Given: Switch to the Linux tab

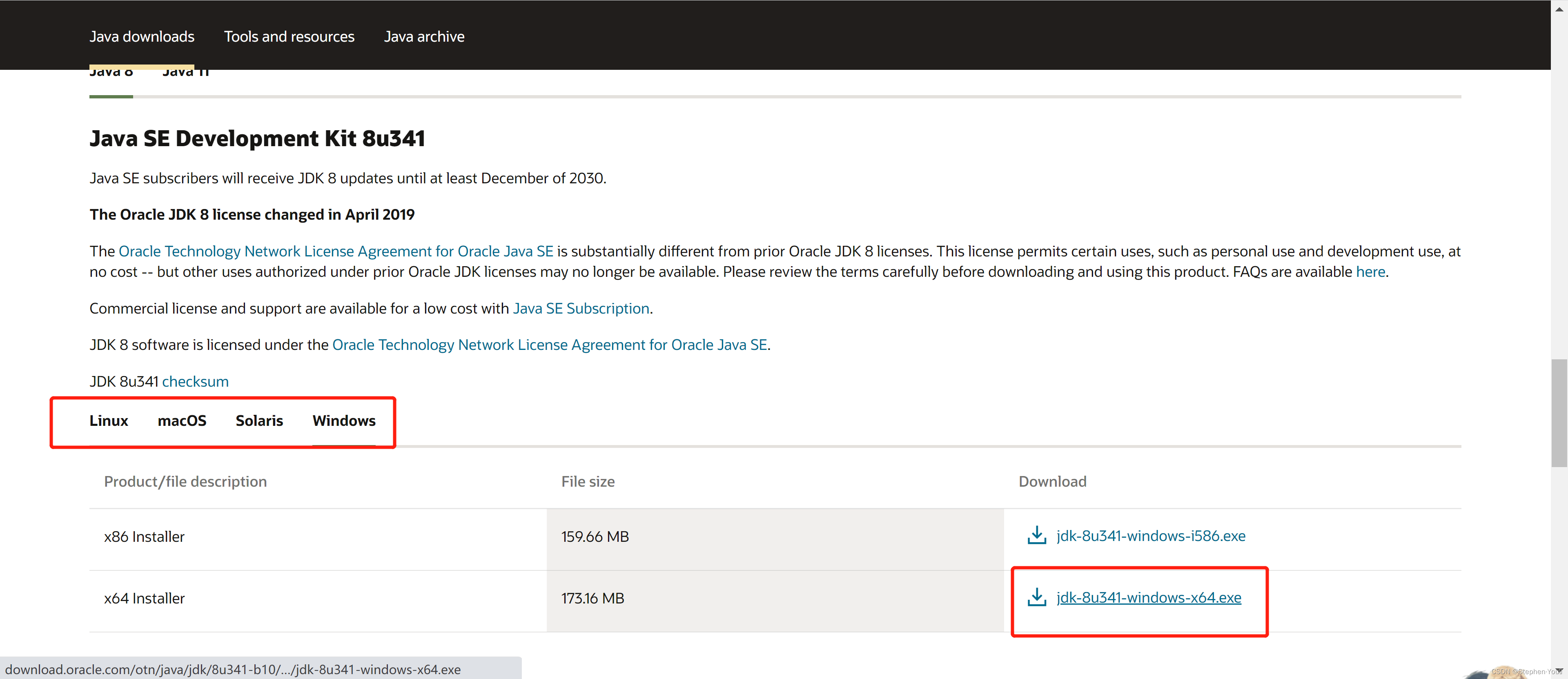Looking at the screenshot, I should [x=108, y=421].
